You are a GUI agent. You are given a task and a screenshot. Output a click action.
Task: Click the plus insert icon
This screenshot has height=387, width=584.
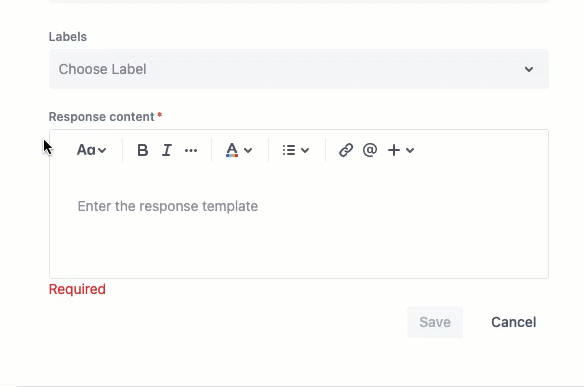click(394, 150)
